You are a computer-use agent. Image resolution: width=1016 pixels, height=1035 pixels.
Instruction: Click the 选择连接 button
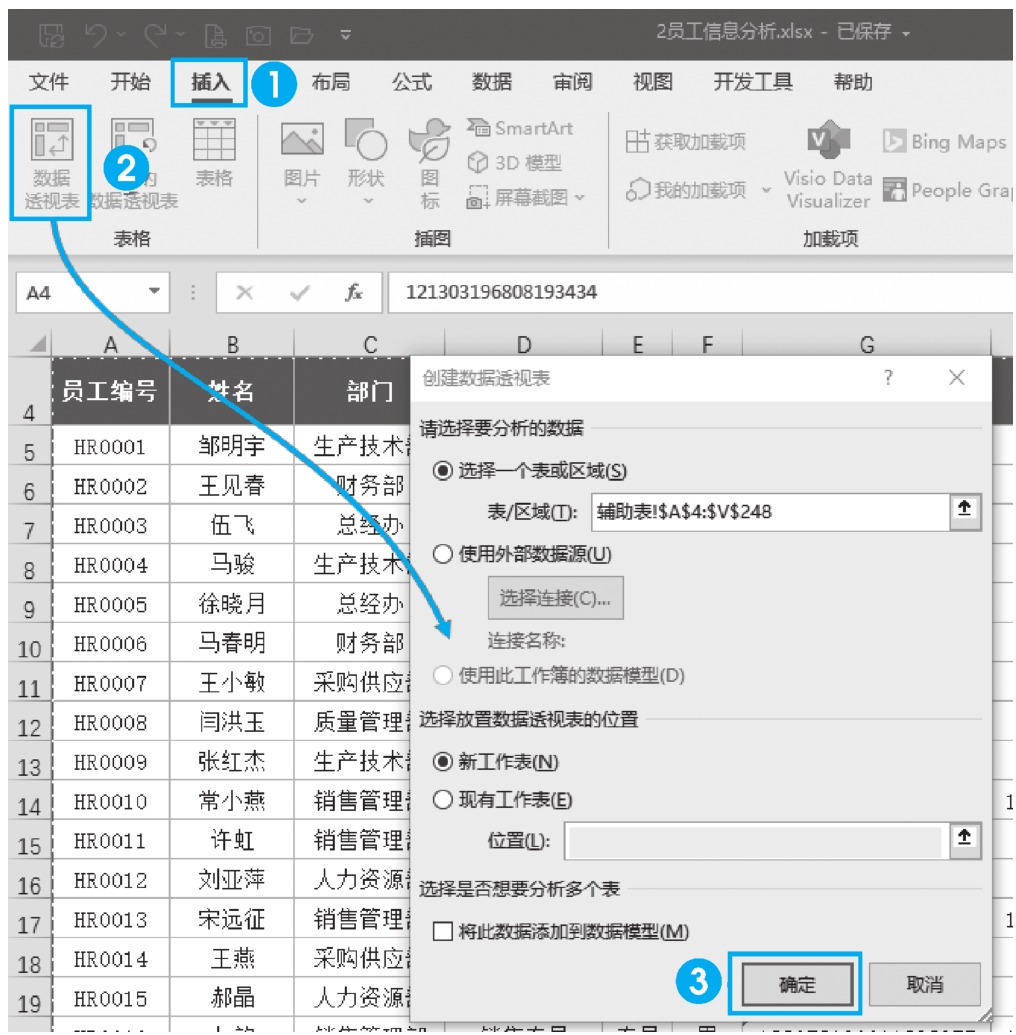coord(555,598)
